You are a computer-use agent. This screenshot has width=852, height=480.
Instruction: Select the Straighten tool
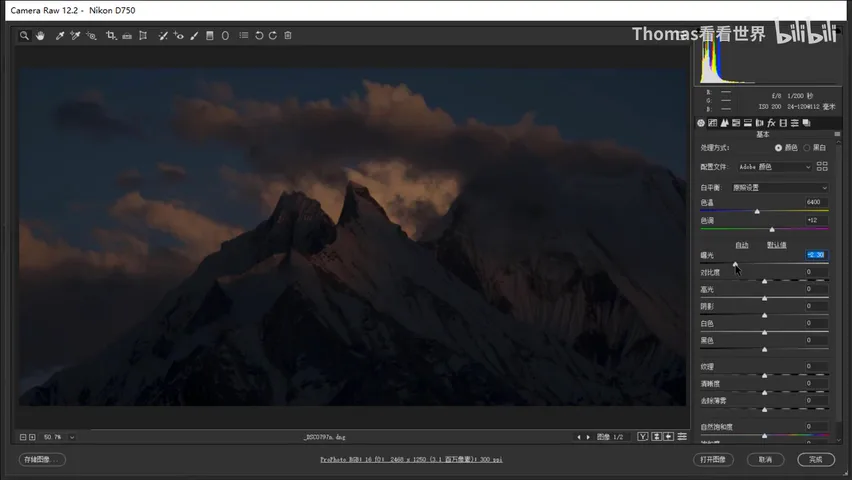(127, 35)
